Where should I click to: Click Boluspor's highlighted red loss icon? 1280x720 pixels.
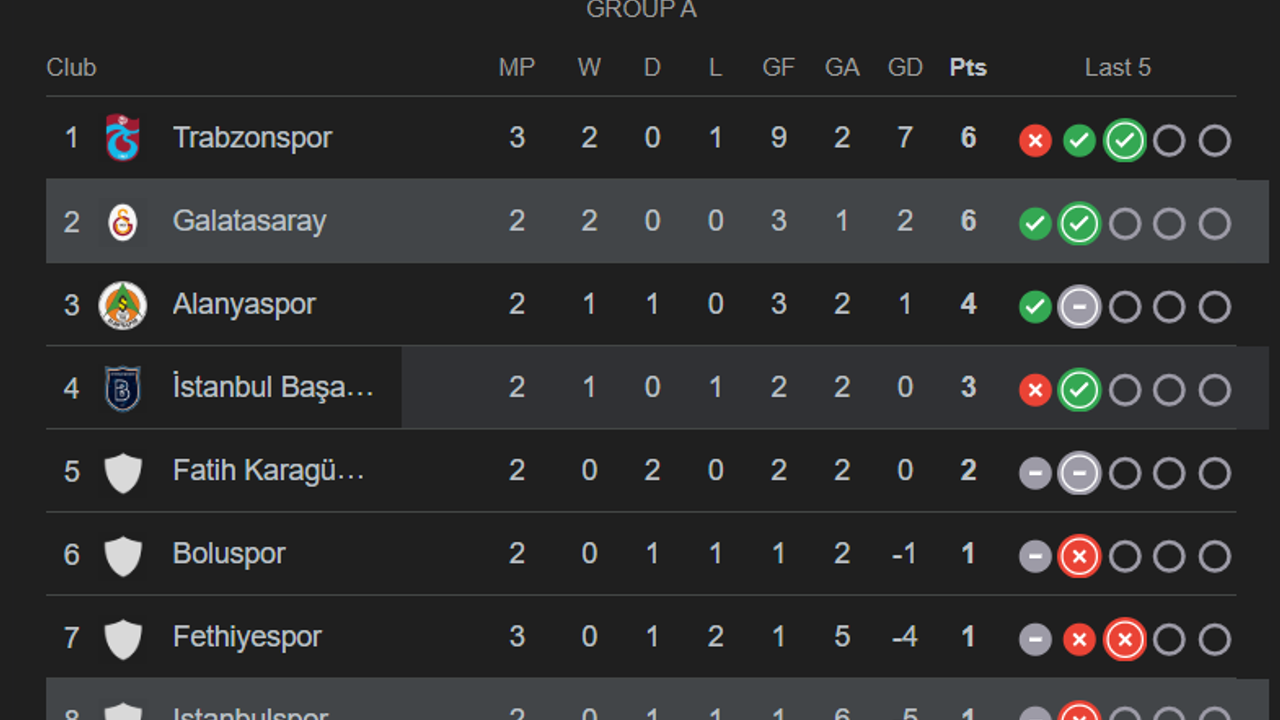tap(1079, 556)
